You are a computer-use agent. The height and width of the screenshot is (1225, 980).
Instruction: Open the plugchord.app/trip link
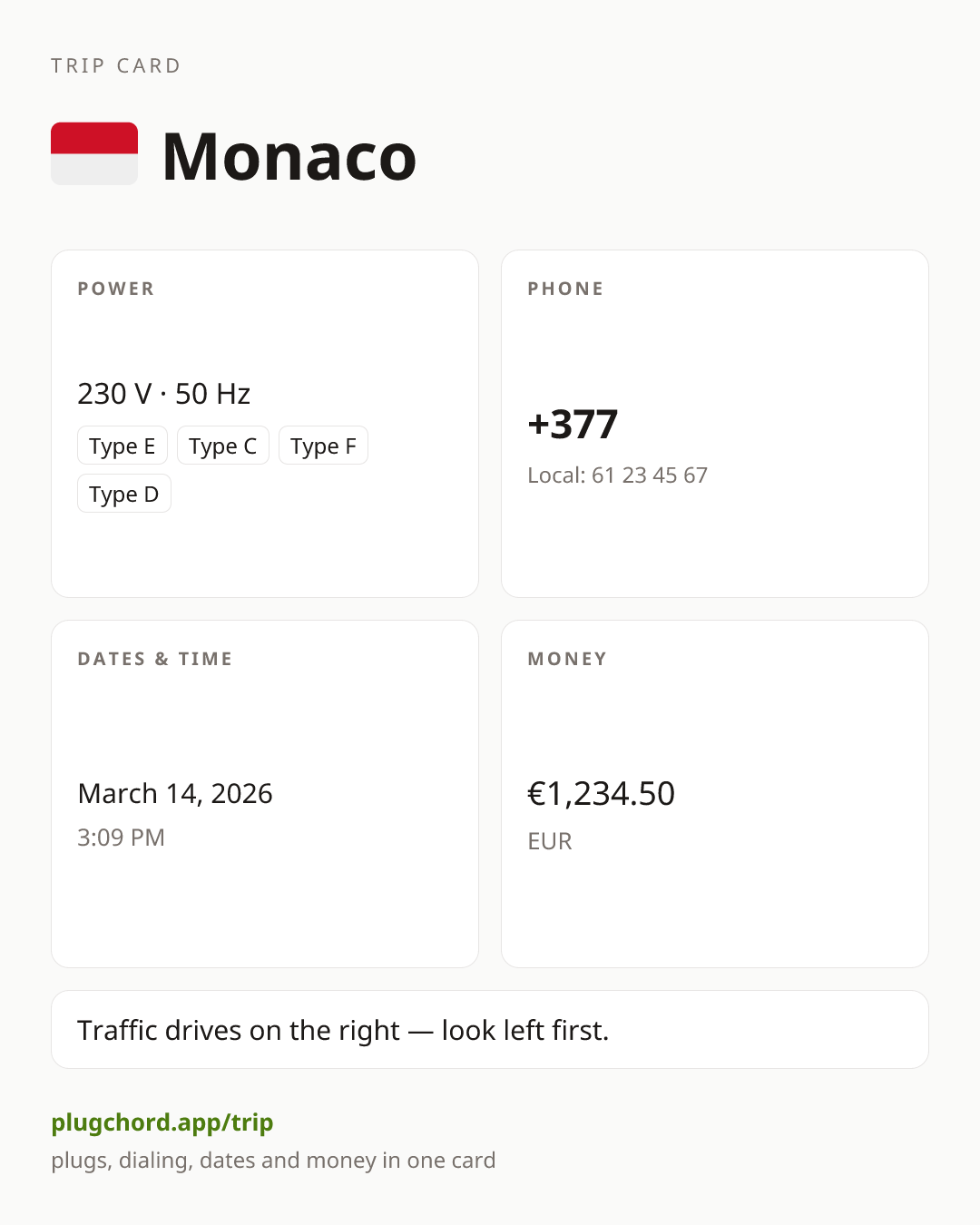coord(162,1122)
